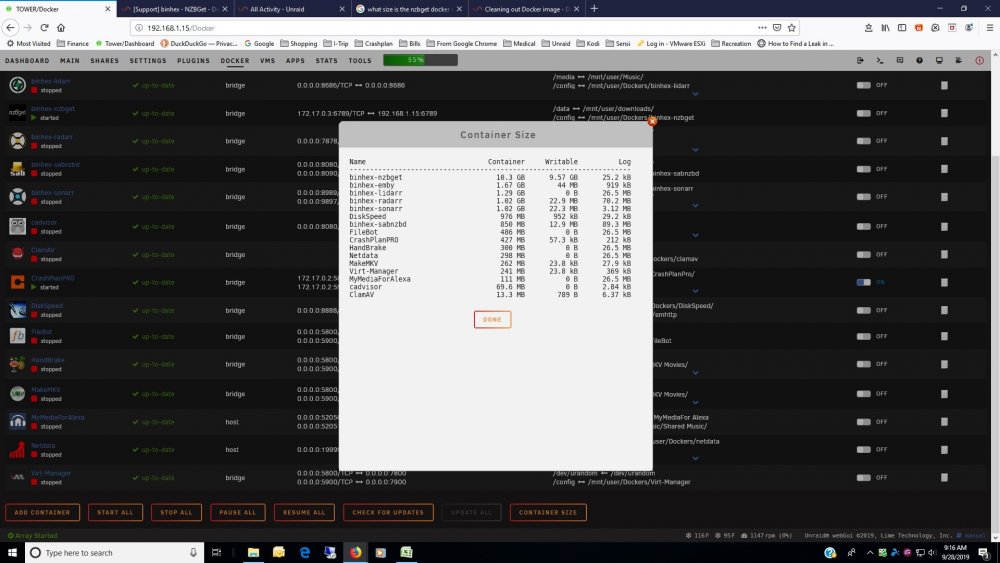Image resolution: width=1000 pixels, height=563 pixels.
Task: Bookmark this page with the star icon
Action: point(791,27)
